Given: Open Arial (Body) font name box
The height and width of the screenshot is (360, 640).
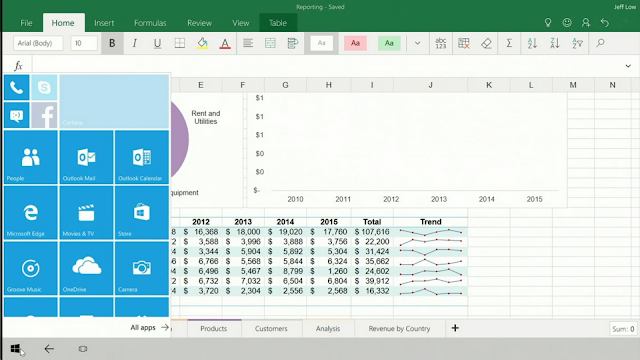Looking at the screenshot, I should [x=38, y=43].
